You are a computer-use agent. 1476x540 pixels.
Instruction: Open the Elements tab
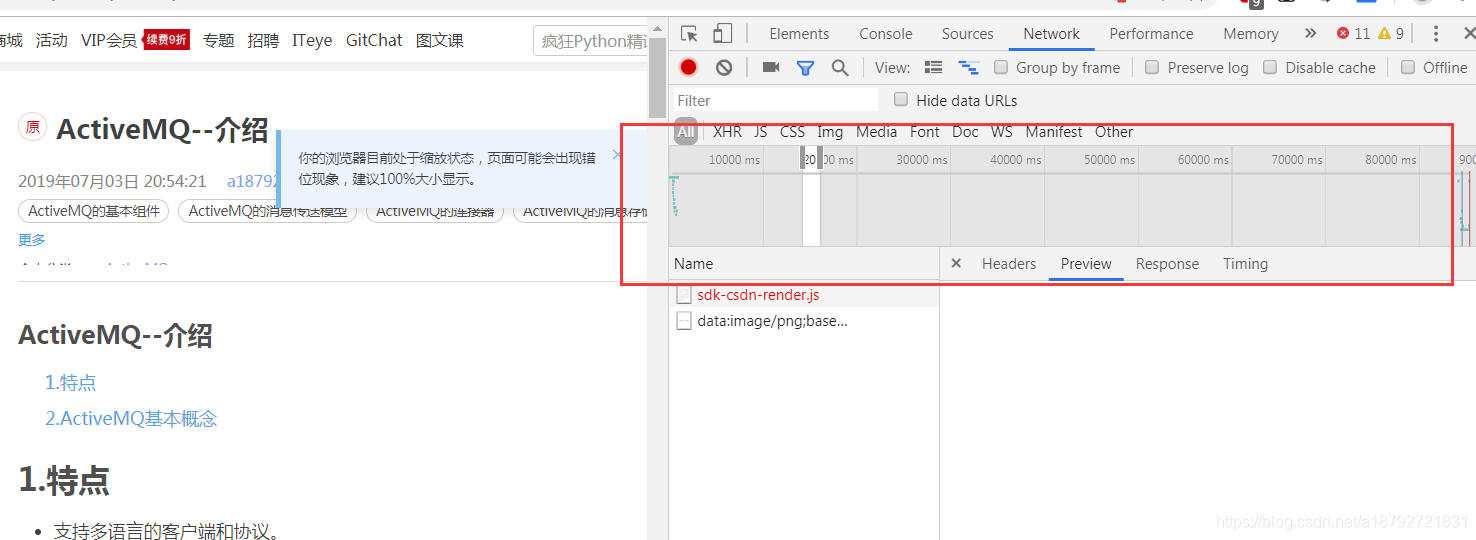coord(799,34)
